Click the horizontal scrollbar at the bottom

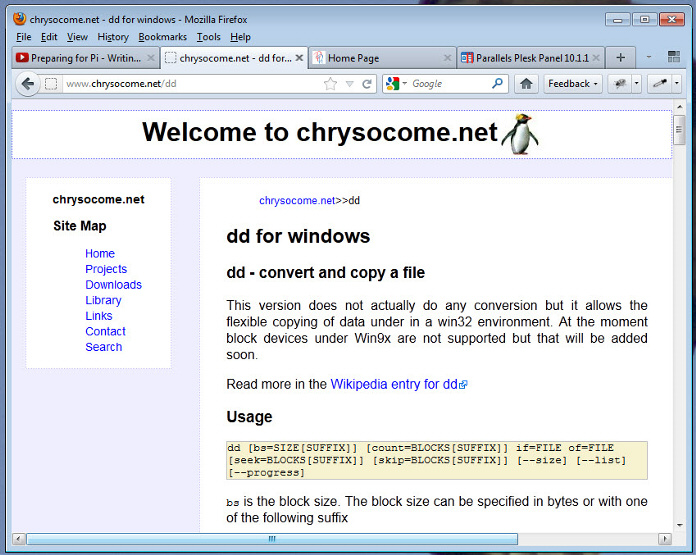pos(270,539)
